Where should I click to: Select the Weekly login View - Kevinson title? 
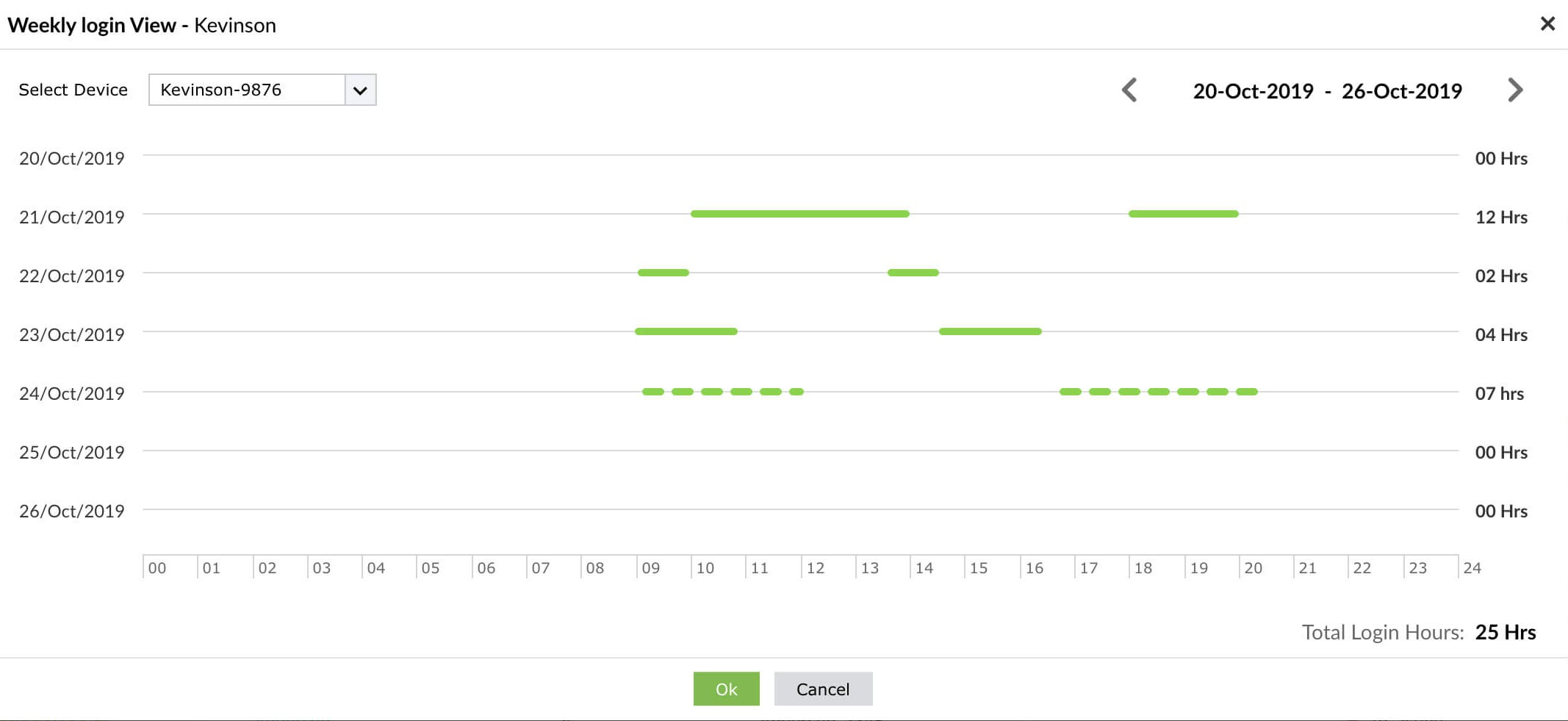click(142, 24)
